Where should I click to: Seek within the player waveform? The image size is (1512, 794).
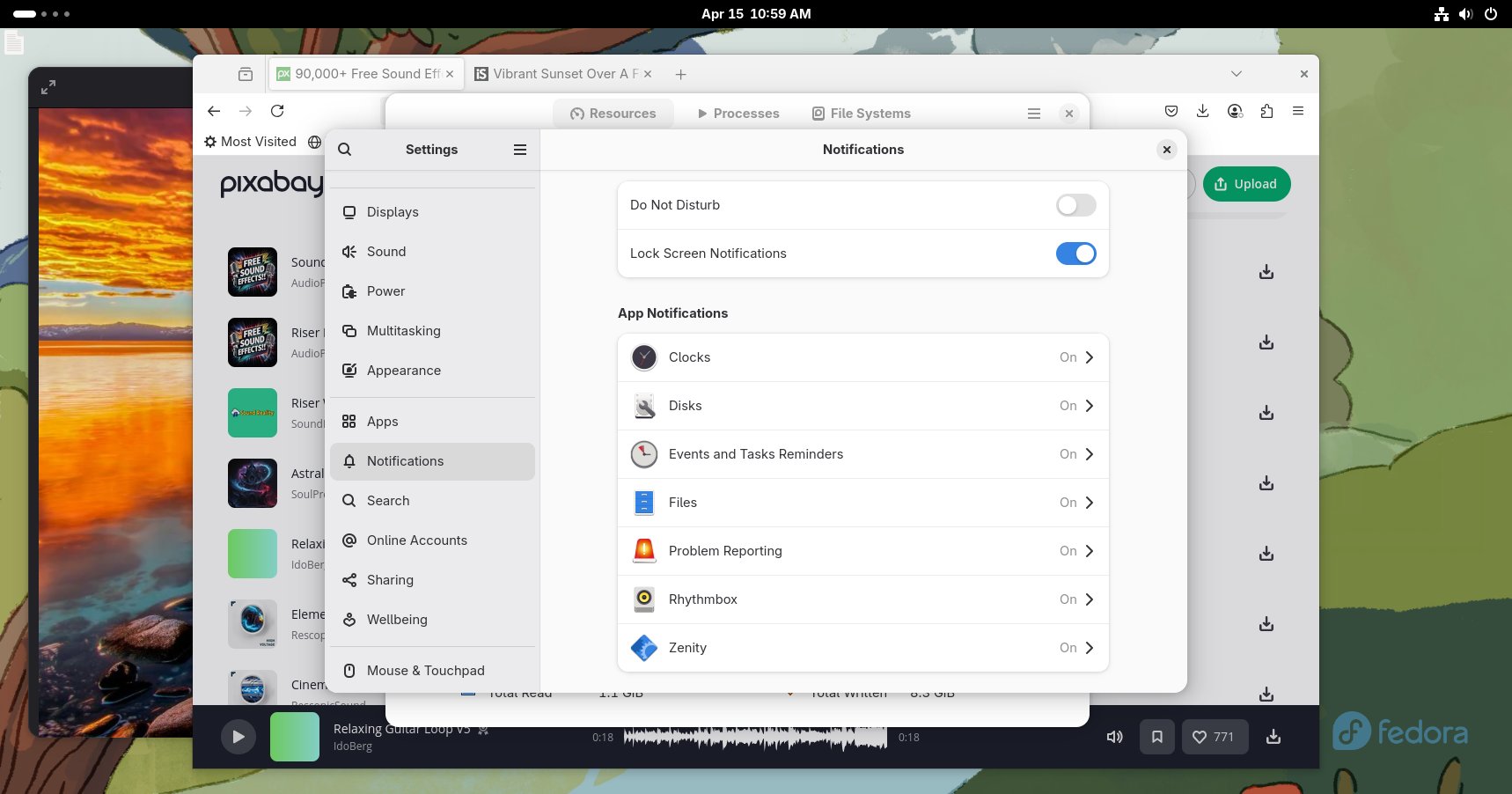(x=755, y=738)
